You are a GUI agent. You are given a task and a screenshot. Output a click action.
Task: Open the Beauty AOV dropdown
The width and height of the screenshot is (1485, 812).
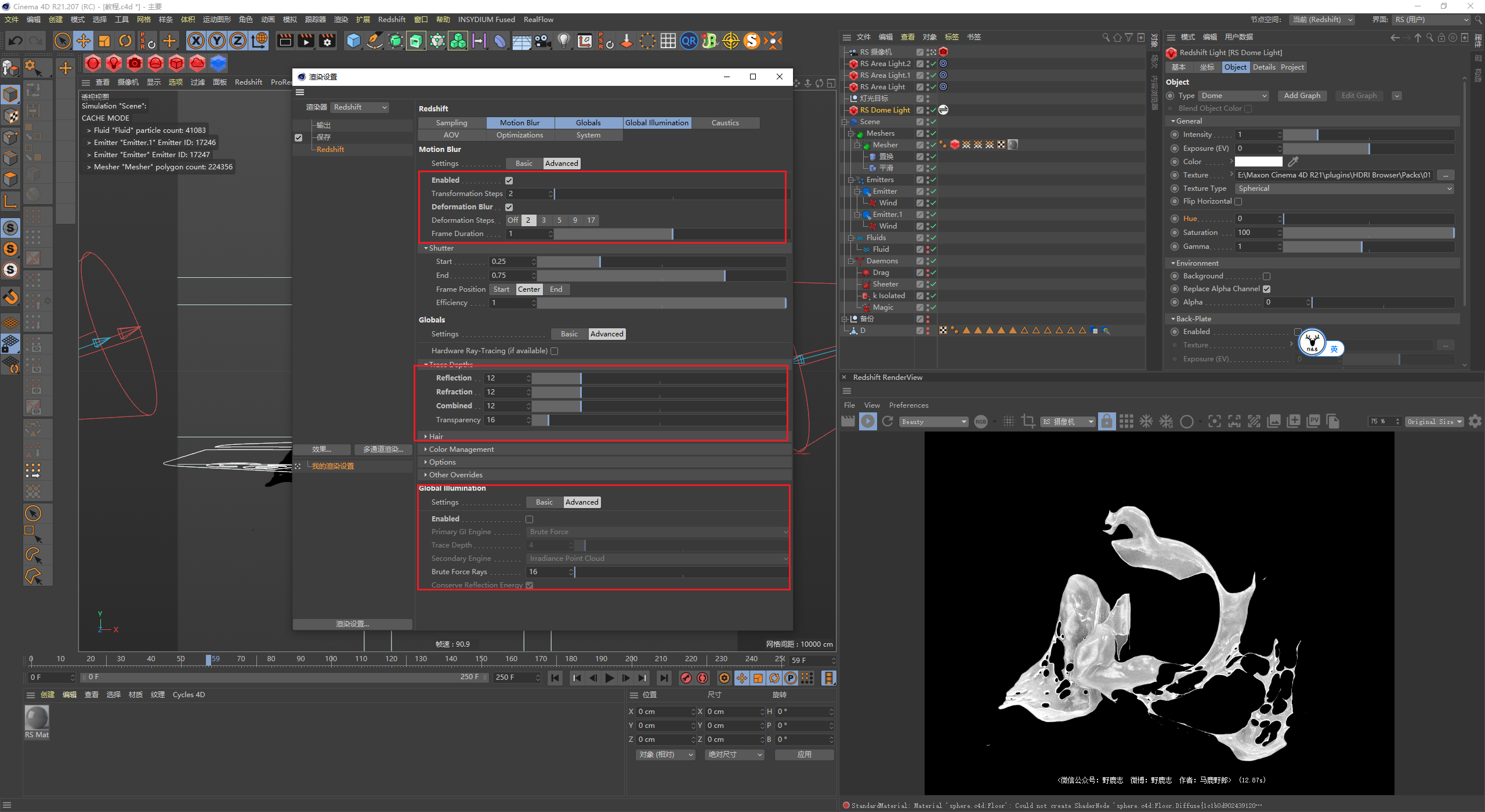(934, 422)
